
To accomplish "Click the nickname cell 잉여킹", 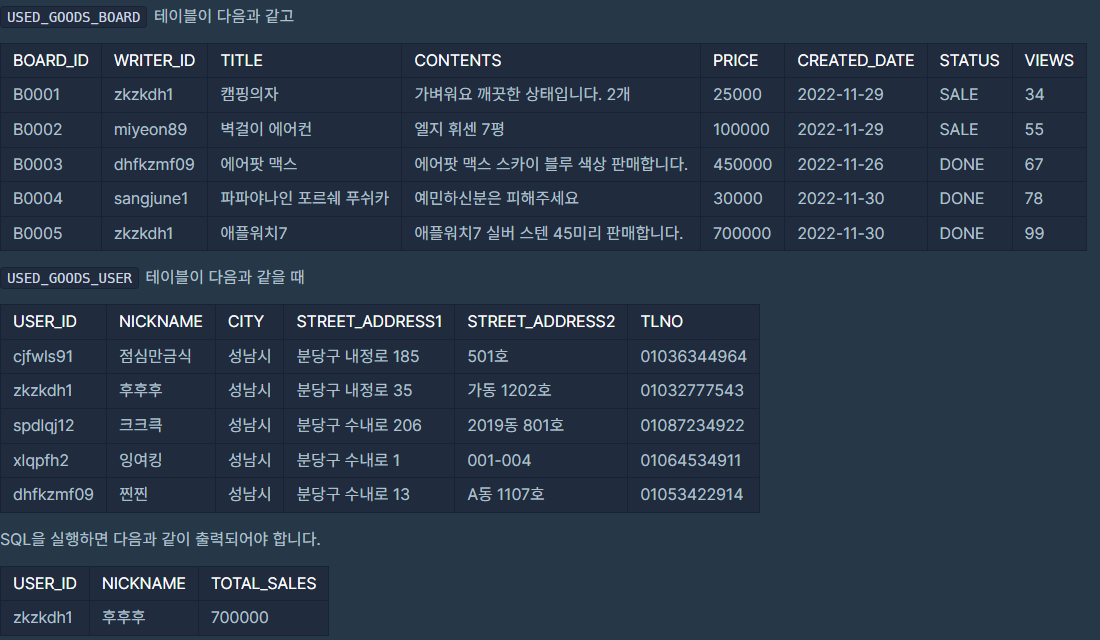I will pos(161,460).
